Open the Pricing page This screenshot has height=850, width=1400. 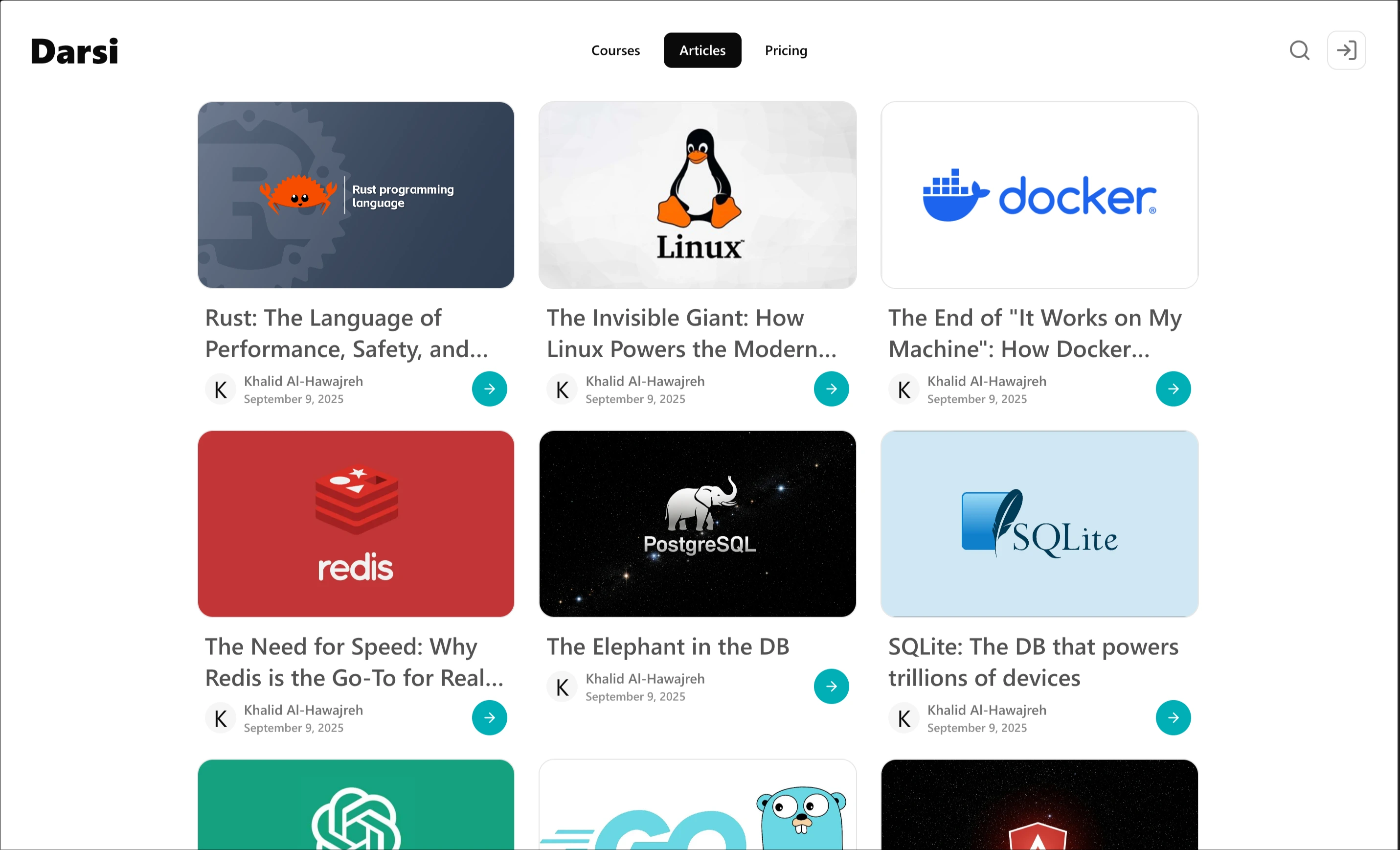(x=786, y=50)
